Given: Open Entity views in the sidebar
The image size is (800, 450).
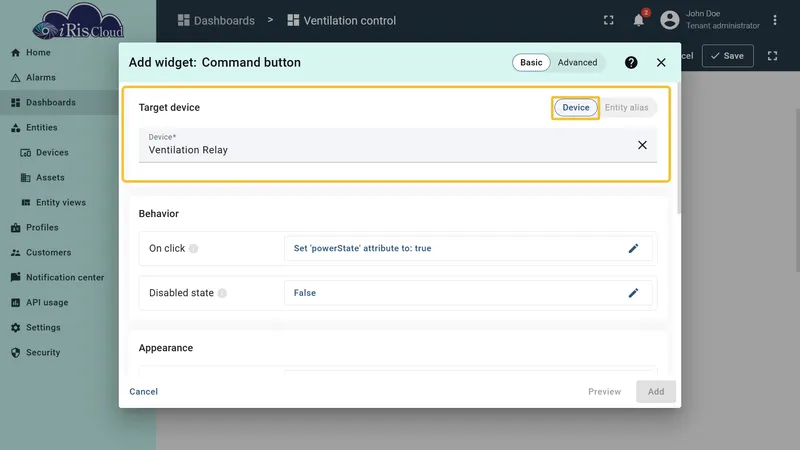Looking at the screenshot, I should point(59,203).
